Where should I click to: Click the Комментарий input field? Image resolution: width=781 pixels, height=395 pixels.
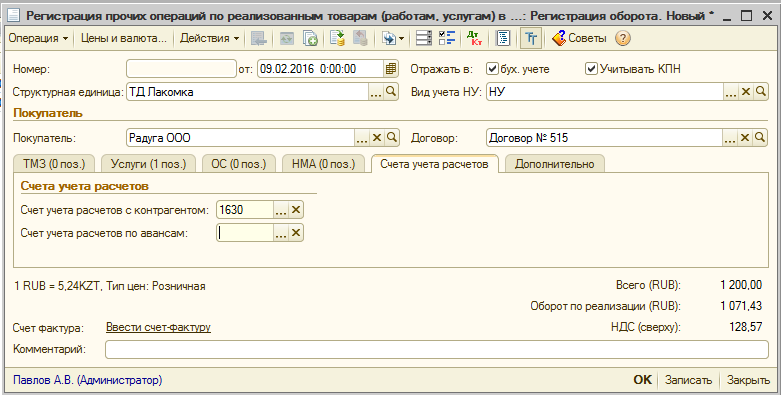click(x=437, y=349)
